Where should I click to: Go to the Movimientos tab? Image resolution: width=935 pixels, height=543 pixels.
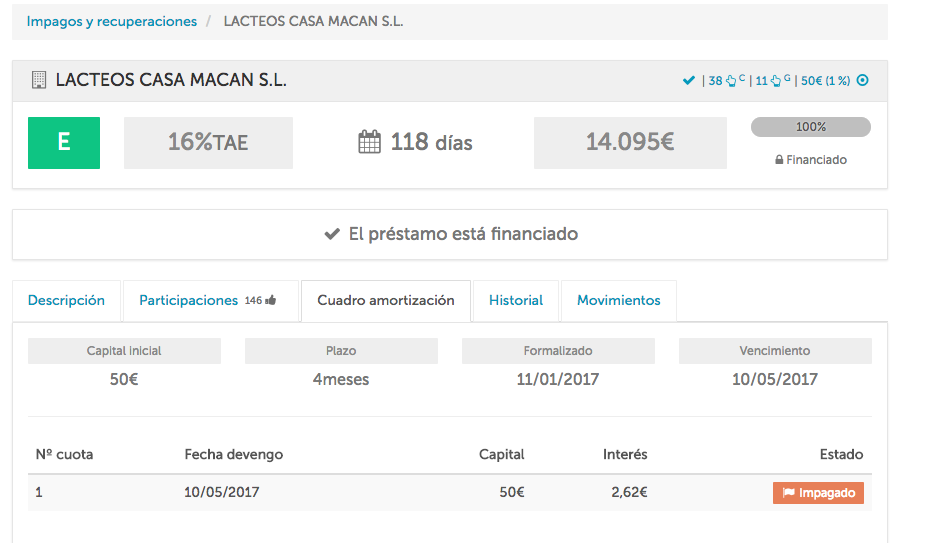618,300
